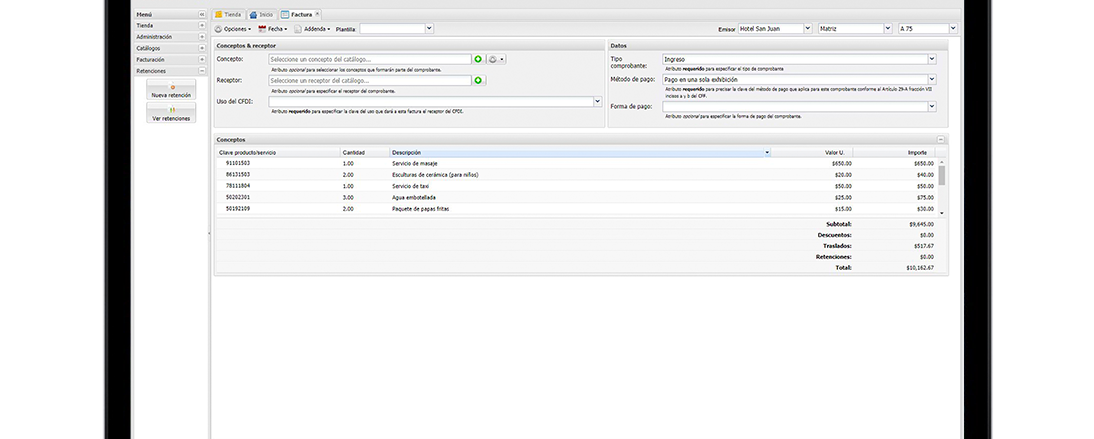This screenshot has height=439, width=1094.
Task: Open the Fecha calendar menu
Action: coord(271,29)
